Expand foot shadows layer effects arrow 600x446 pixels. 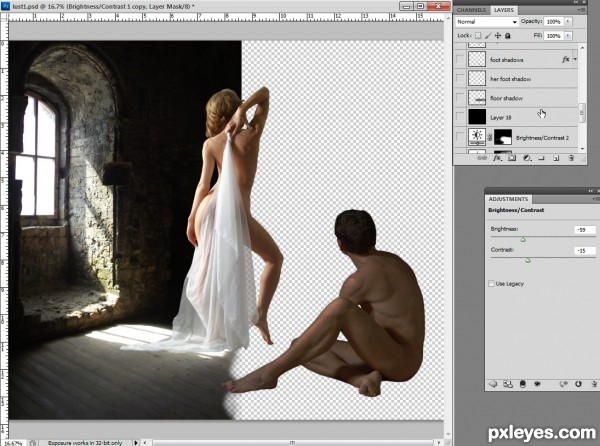[x=575, y=59]
